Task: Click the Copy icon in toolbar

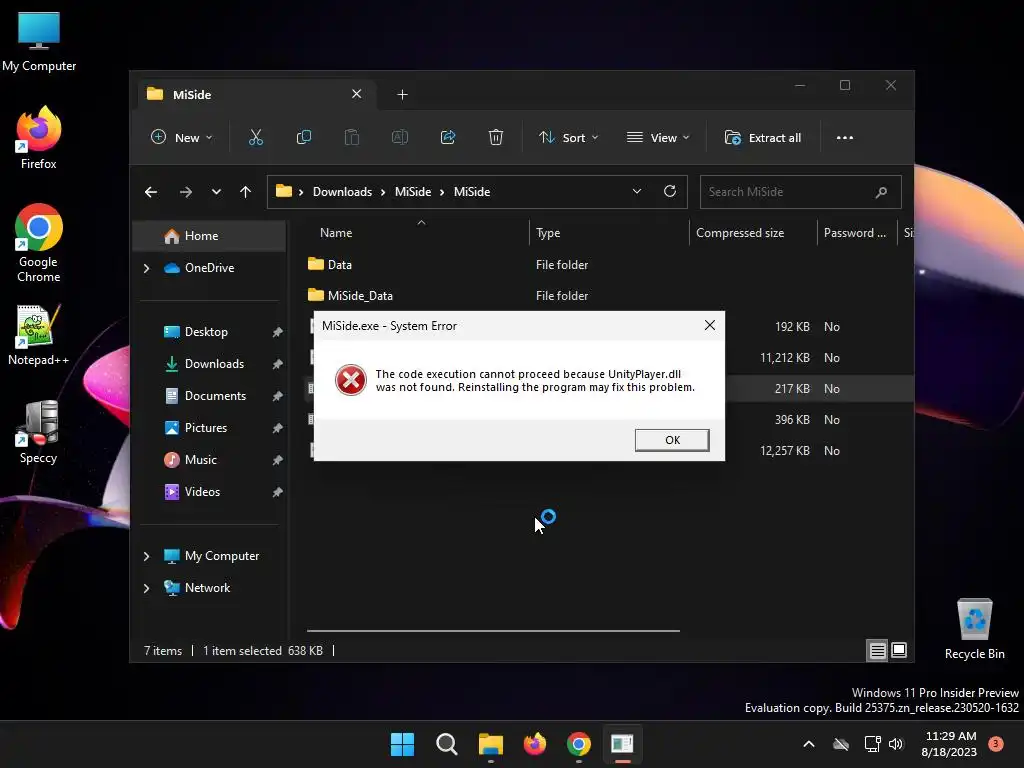Action: [304, 137]
